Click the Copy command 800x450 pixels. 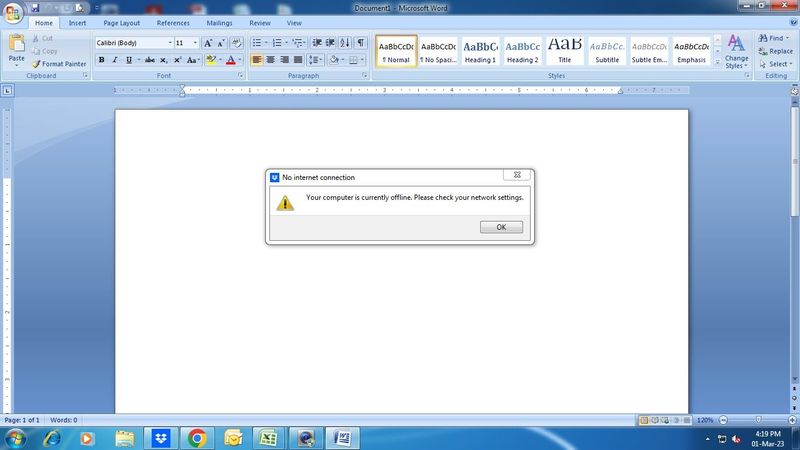coord(44,51)
